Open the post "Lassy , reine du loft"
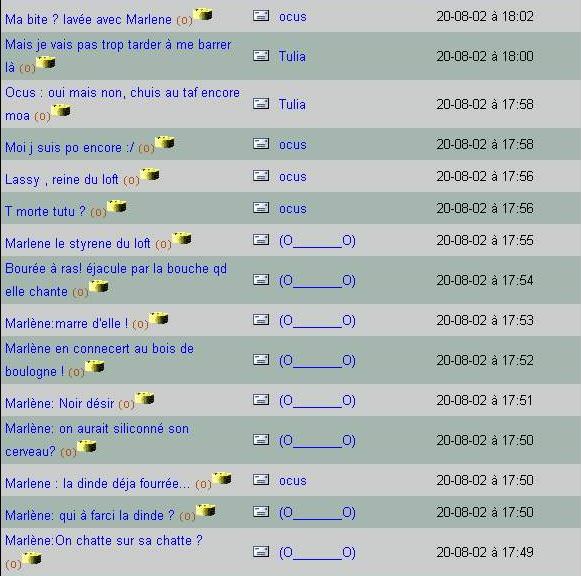Image resolution: width=581 pixels, height=576 pixels. (x=62, y=180)
